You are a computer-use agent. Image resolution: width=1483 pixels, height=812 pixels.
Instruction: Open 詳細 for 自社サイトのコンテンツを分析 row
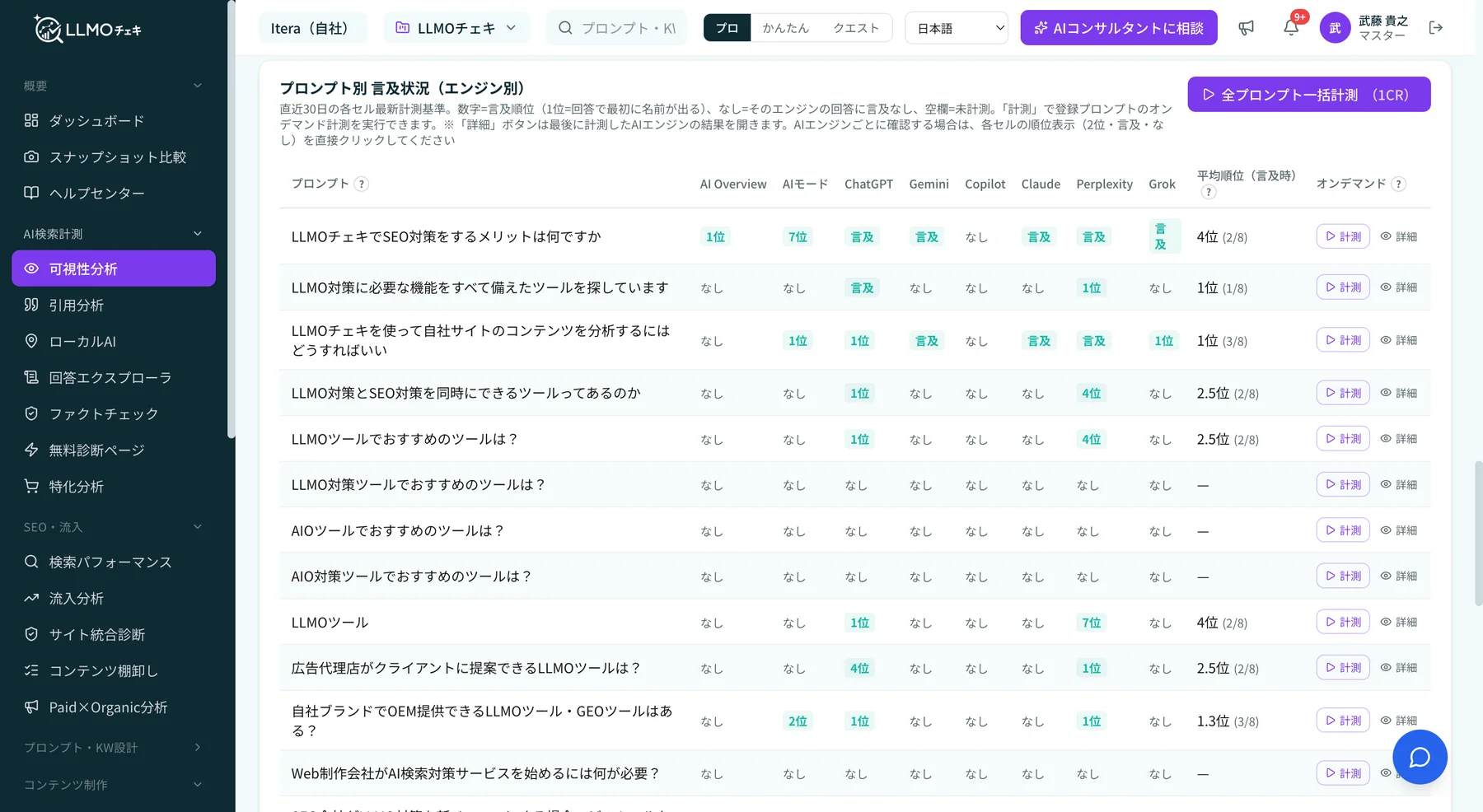(1399, 340)
